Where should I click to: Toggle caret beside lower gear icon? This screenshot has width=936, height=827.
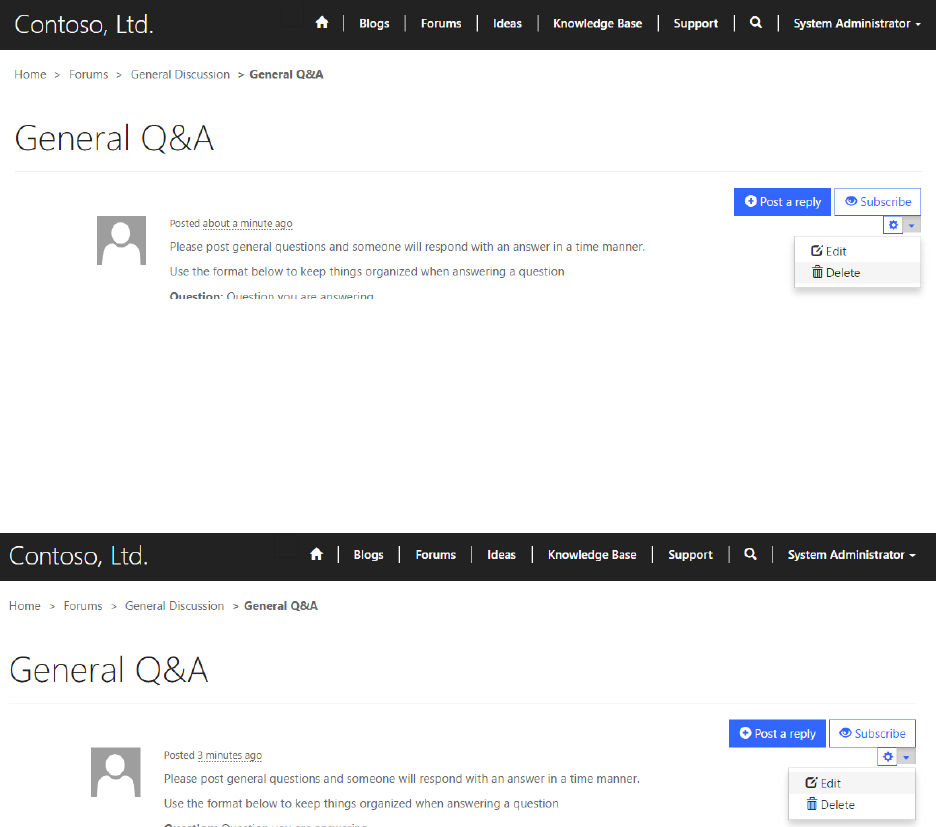pos(906,757)
